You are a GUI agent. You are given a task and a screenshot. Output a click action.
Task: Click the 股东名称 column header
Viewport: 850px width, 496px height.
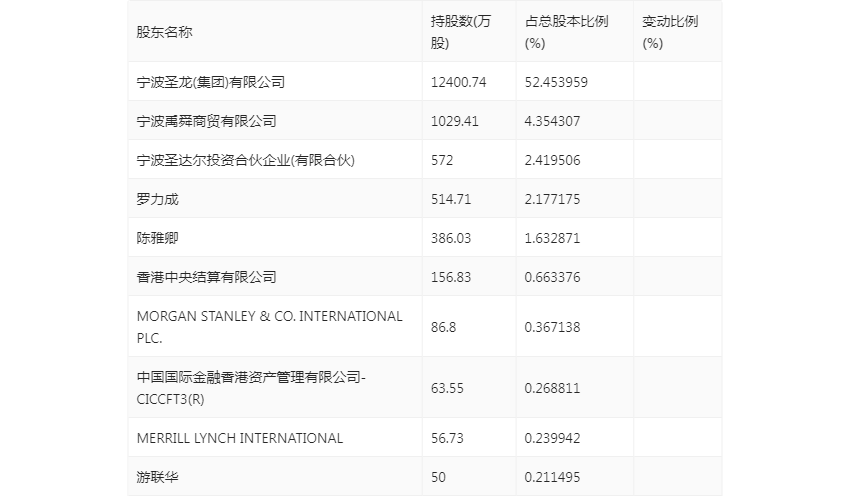[x=164, y=32]
